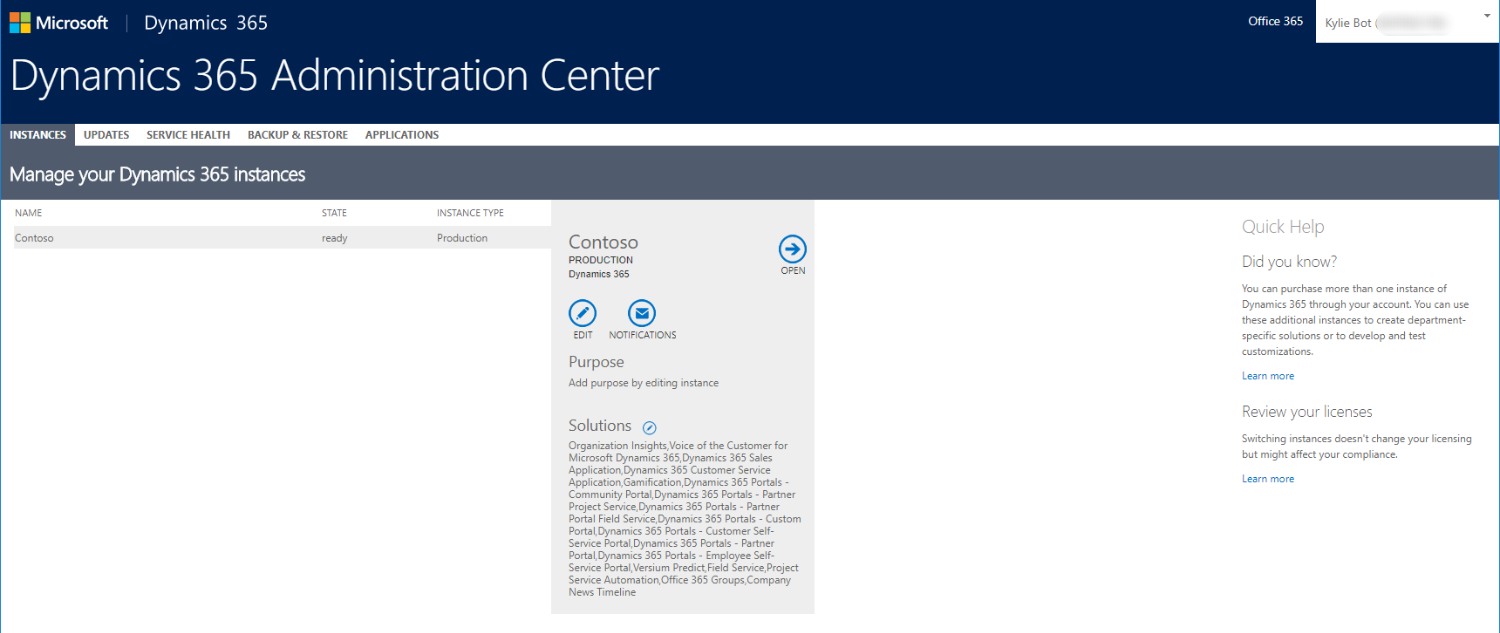The image size is (1500, 633).
Task: Click Learn more under Did you know
Action: [1268, 376]
